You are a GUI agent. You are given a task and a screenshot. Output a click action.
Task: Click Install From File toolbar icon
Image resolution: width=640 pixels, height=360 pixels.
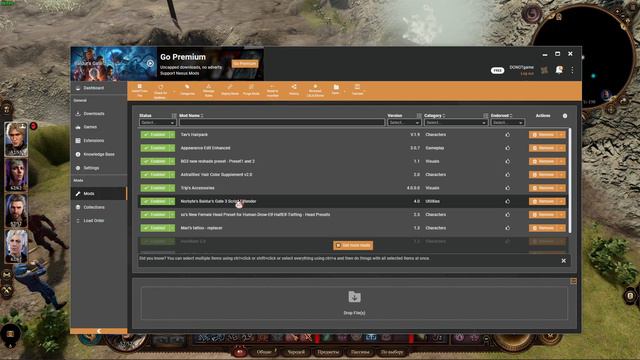pyautogui.click(x=140, y=90)
